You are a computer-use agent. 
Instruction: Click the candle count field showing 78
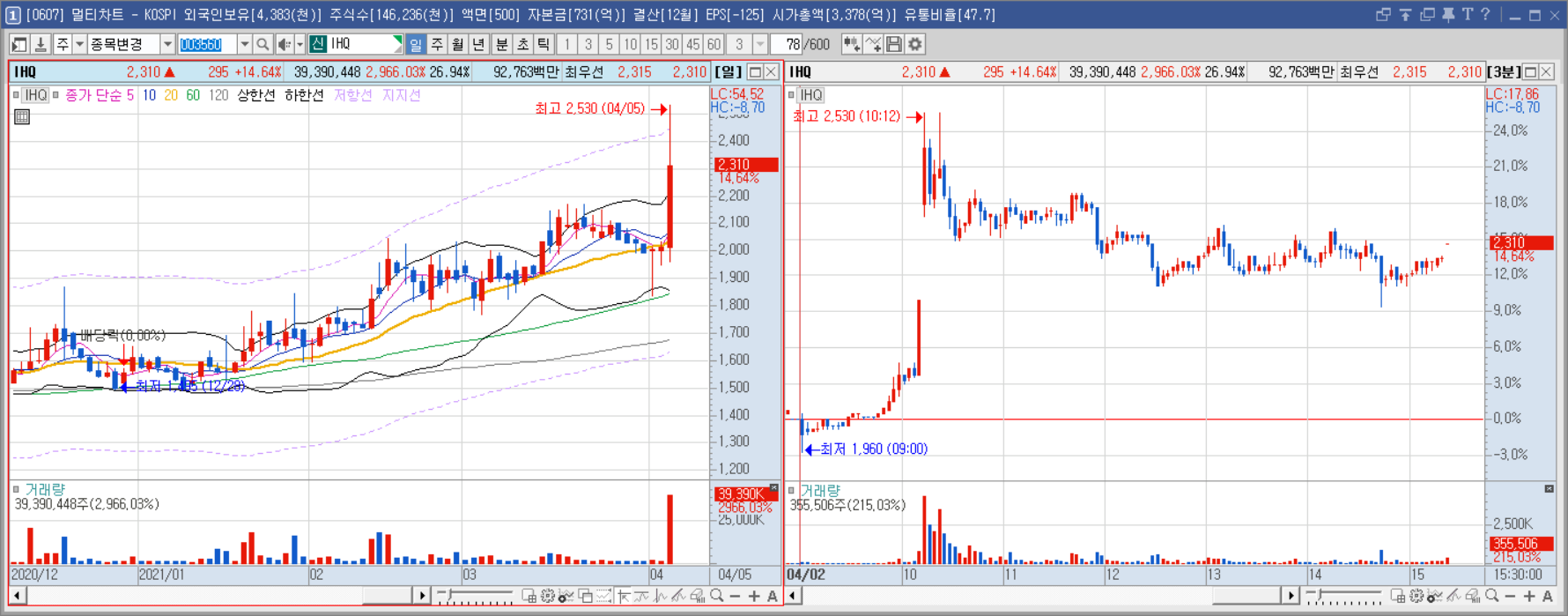pyautogui.click(x=788, y=44)
